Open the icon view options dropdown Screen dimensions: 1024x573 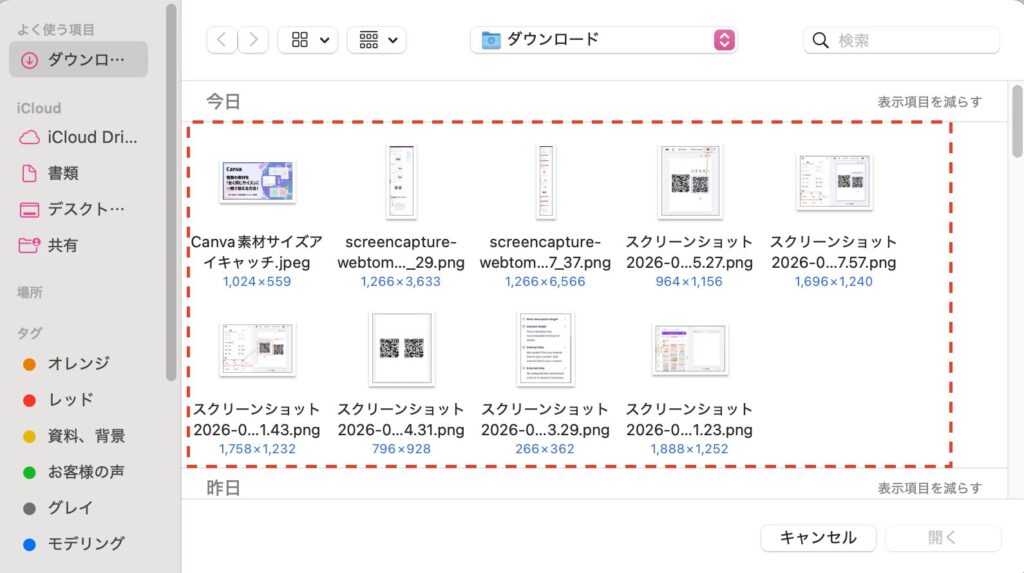tap(308, 40)
